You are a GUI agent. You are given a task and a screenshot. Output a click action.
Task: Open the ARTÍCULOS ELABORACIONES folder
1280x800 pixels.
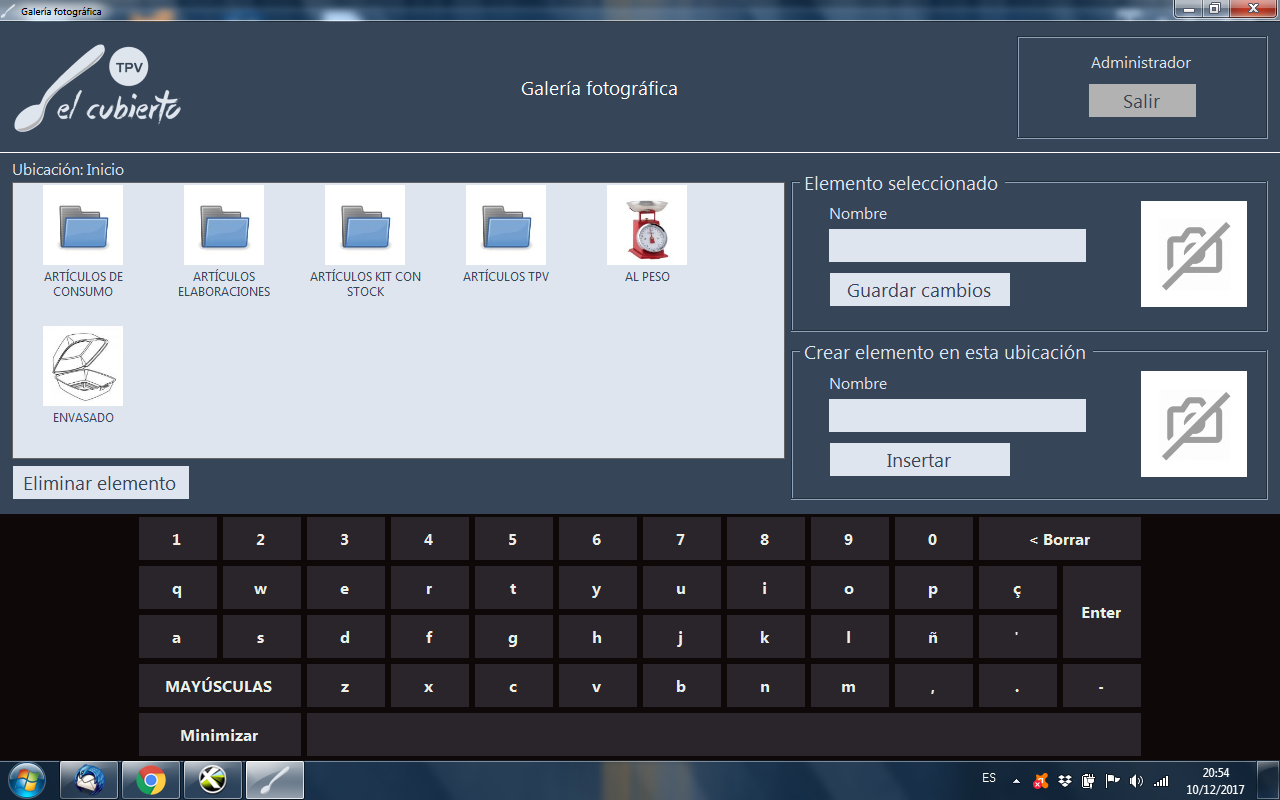(224, 225)
